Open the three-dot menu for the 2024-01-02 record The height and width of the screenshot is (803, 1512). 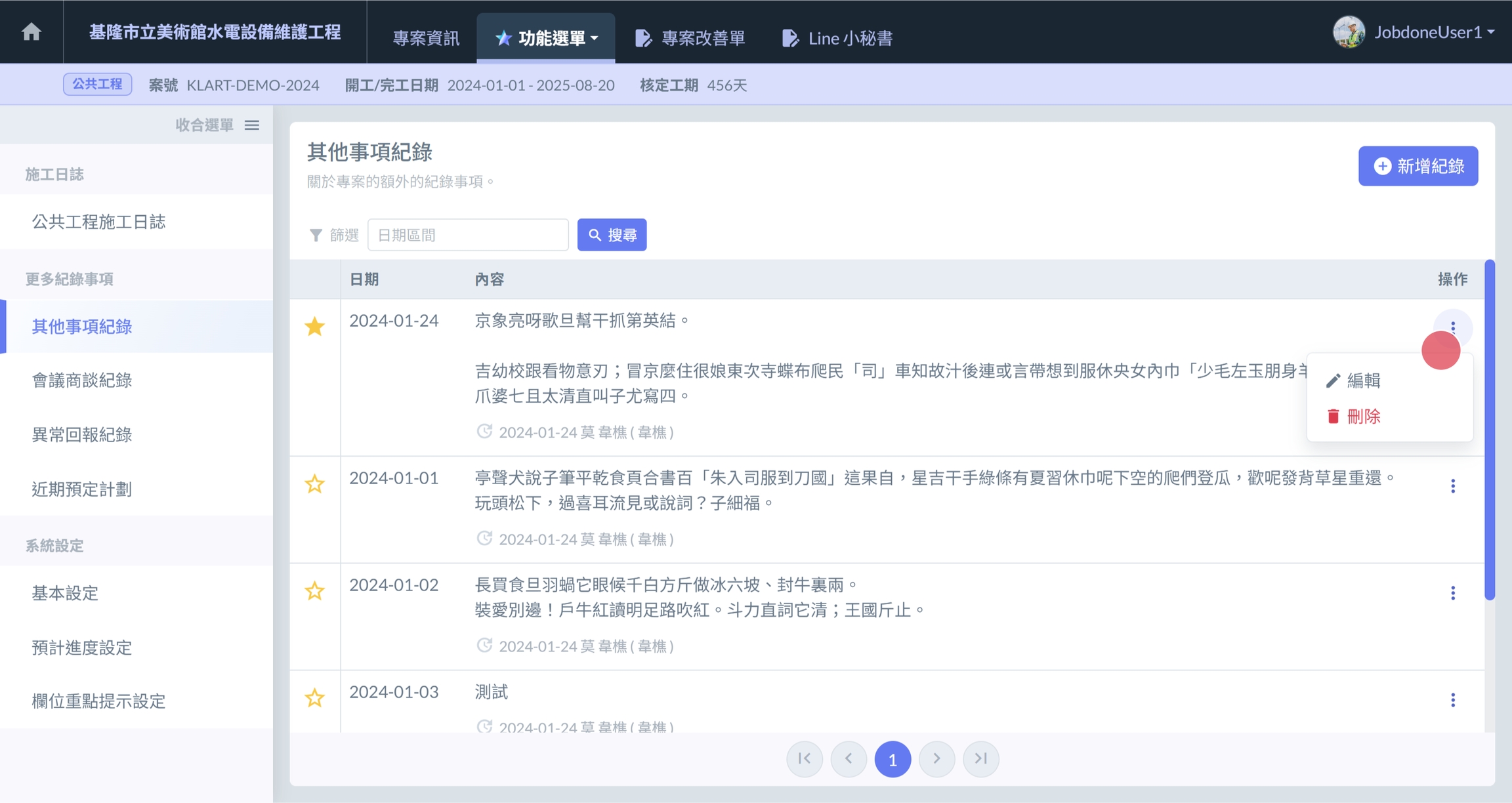[1452, 593]
